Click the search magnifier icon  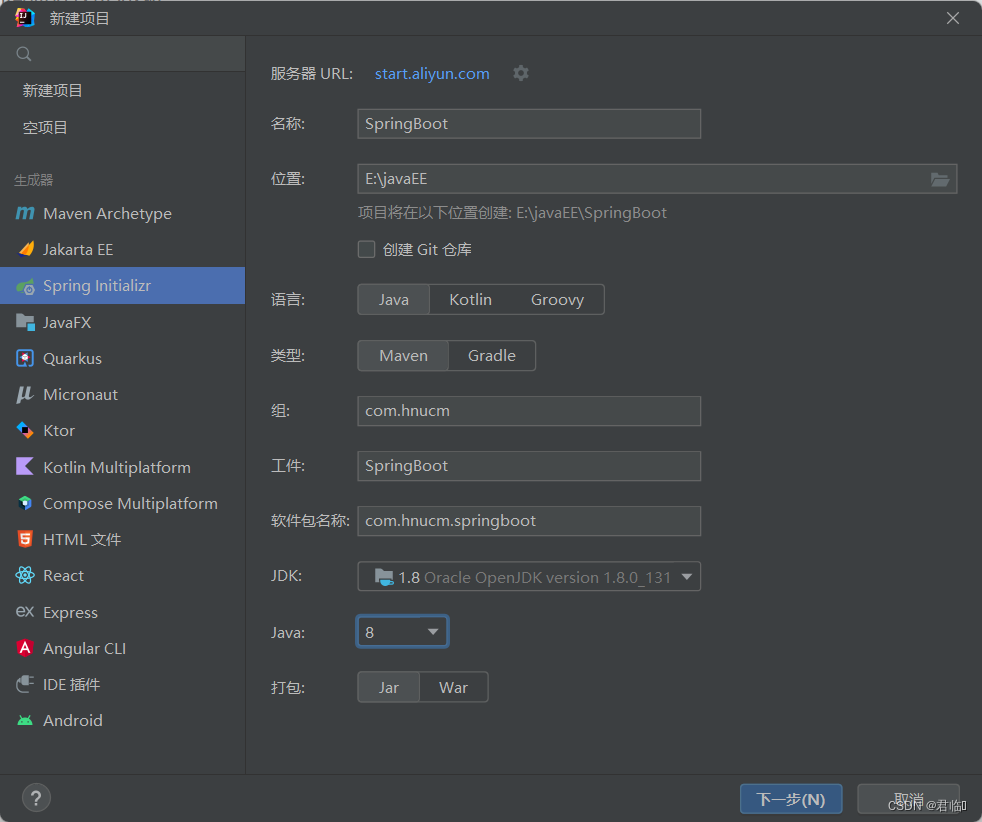click(24, 54)
